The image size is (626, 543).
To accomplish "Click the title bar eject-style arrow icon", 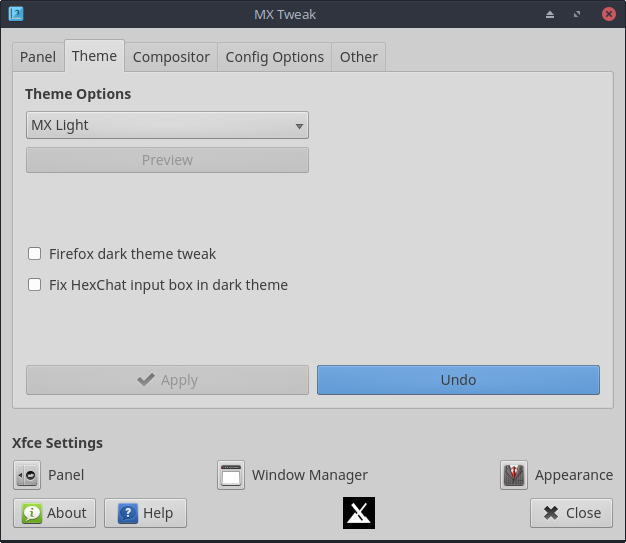I will pos(550,15).
